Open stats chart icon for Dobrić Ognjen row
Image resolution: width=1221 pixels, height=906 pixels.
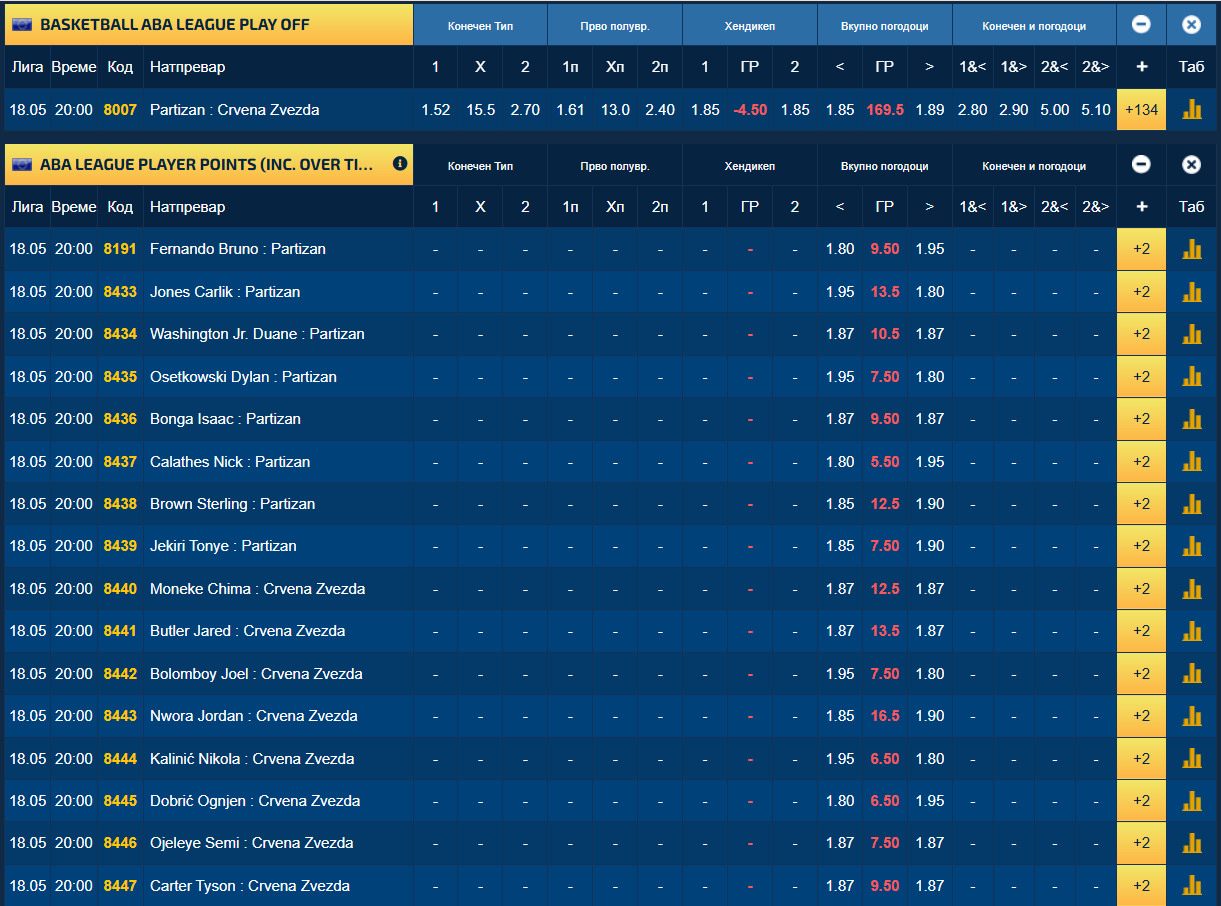(x=1192, y=801)
